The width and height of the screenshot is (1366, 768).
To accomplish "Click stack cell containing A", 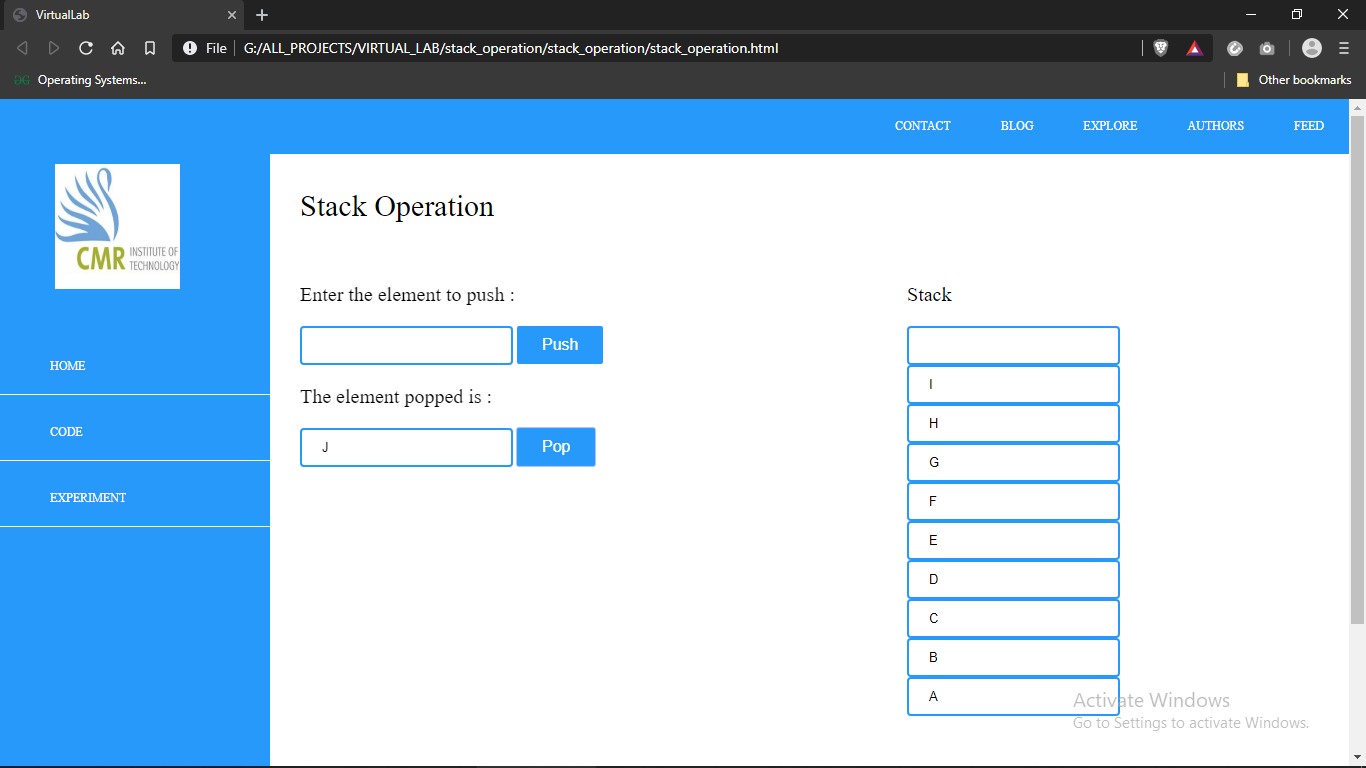I will pos(1013,696).
